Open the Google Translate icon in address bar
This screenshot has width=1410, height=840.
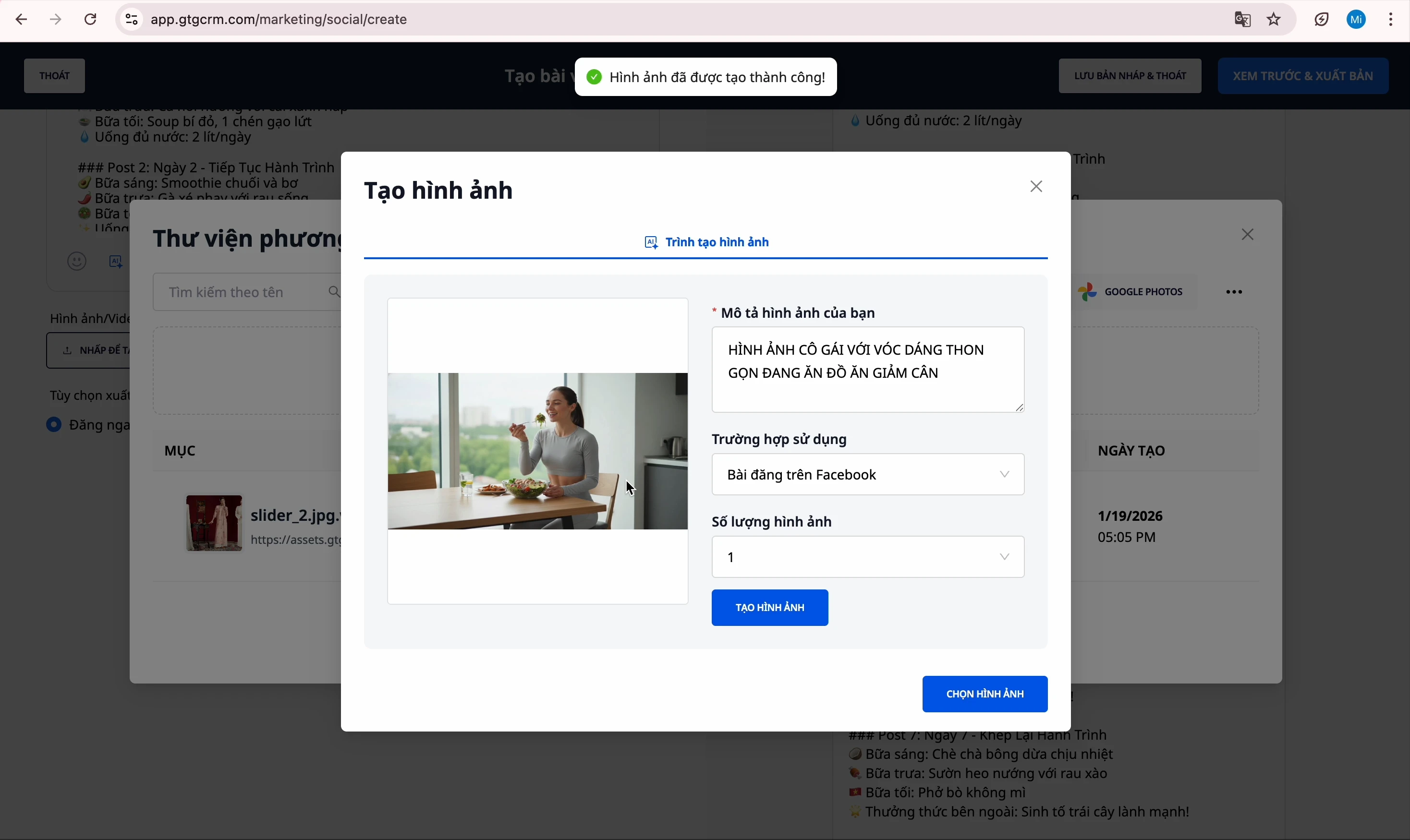[1242, 20]
